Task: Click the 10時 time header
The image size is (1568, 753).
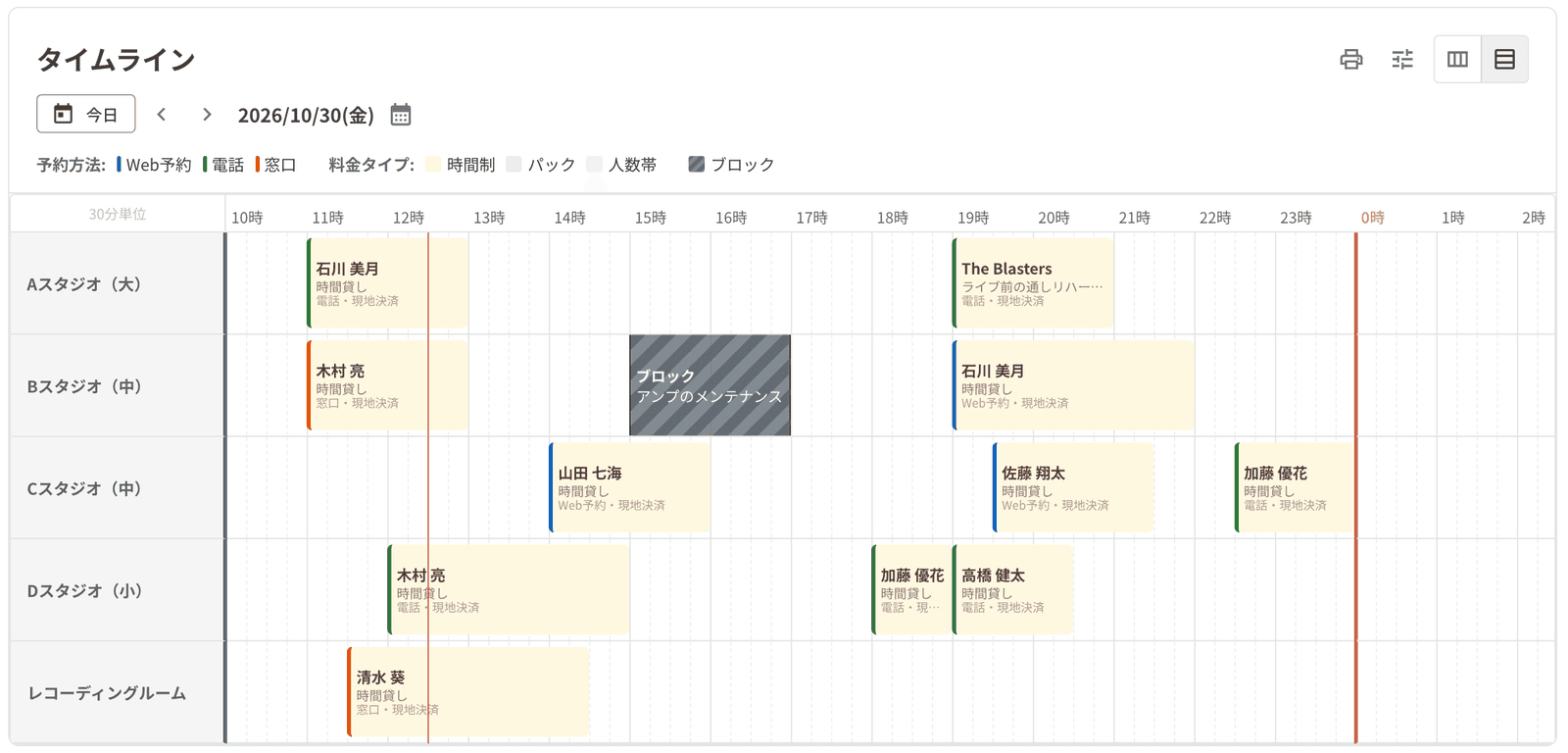Action: (x=247, y=218)
